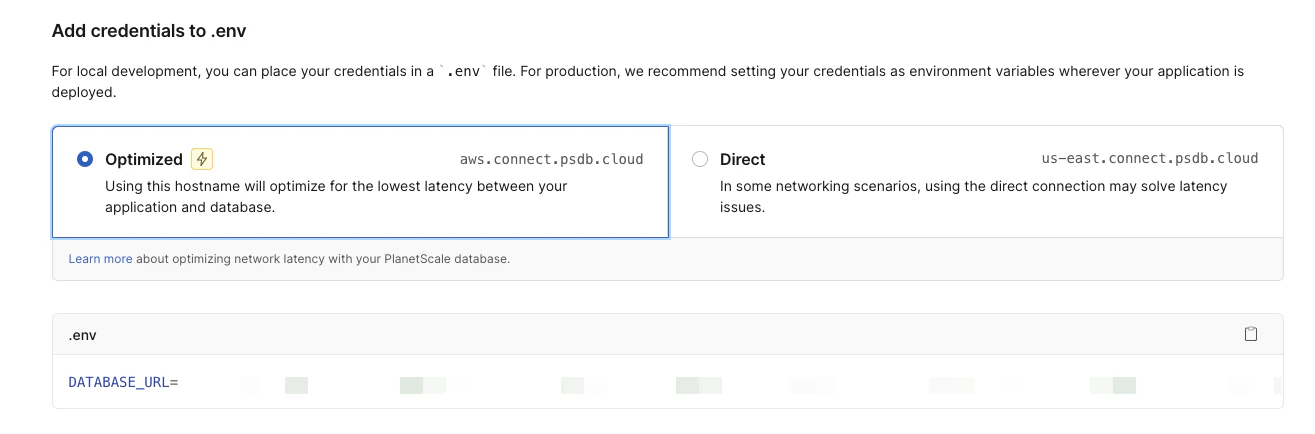Screen dimensions: 1315x434
Task: Click the optimizing network latency note text
Action: pyautogui.click(x=322, y=259)
